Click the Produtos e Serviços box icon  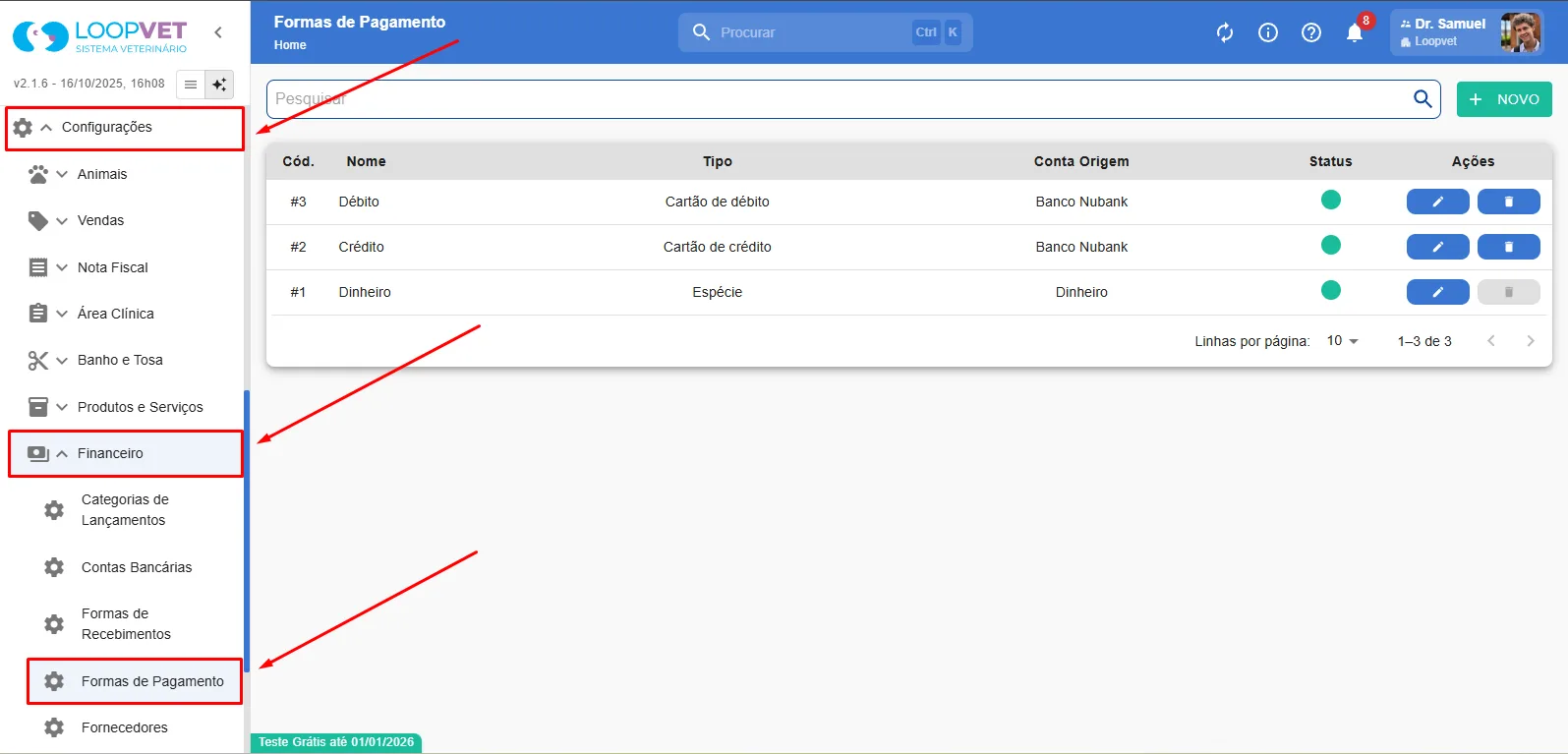pyautogui.click(x=38, y=407)
